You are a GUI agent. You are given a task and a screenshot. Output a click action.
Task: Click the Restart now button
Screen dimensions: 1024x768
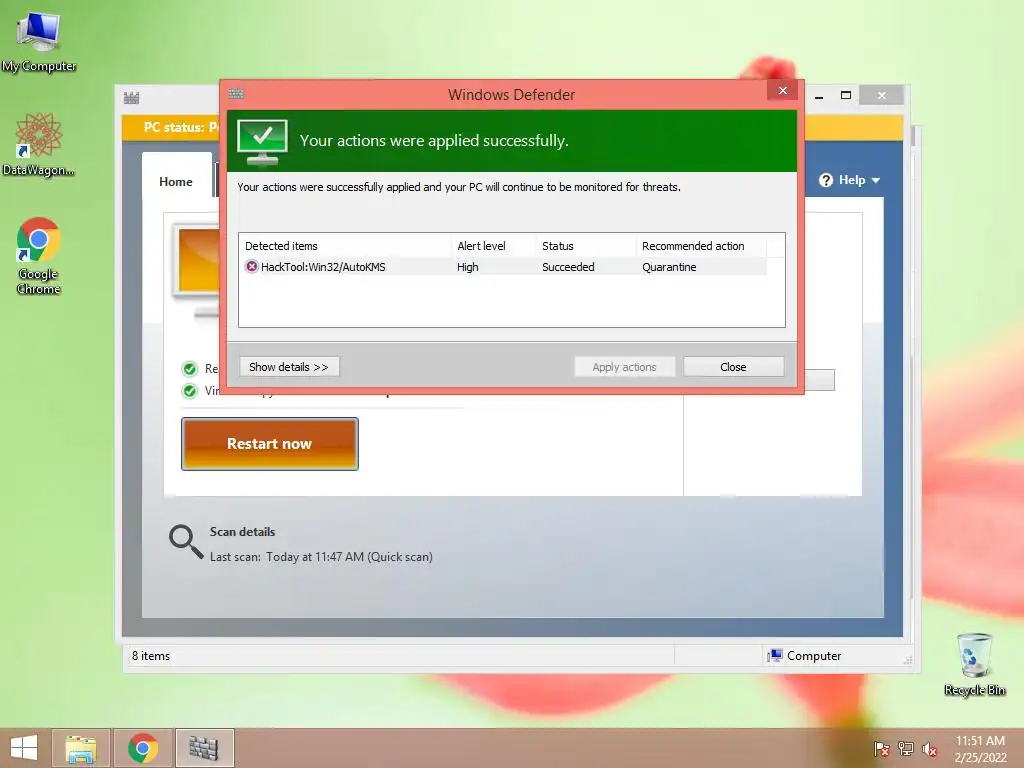[x=270, y=444]
